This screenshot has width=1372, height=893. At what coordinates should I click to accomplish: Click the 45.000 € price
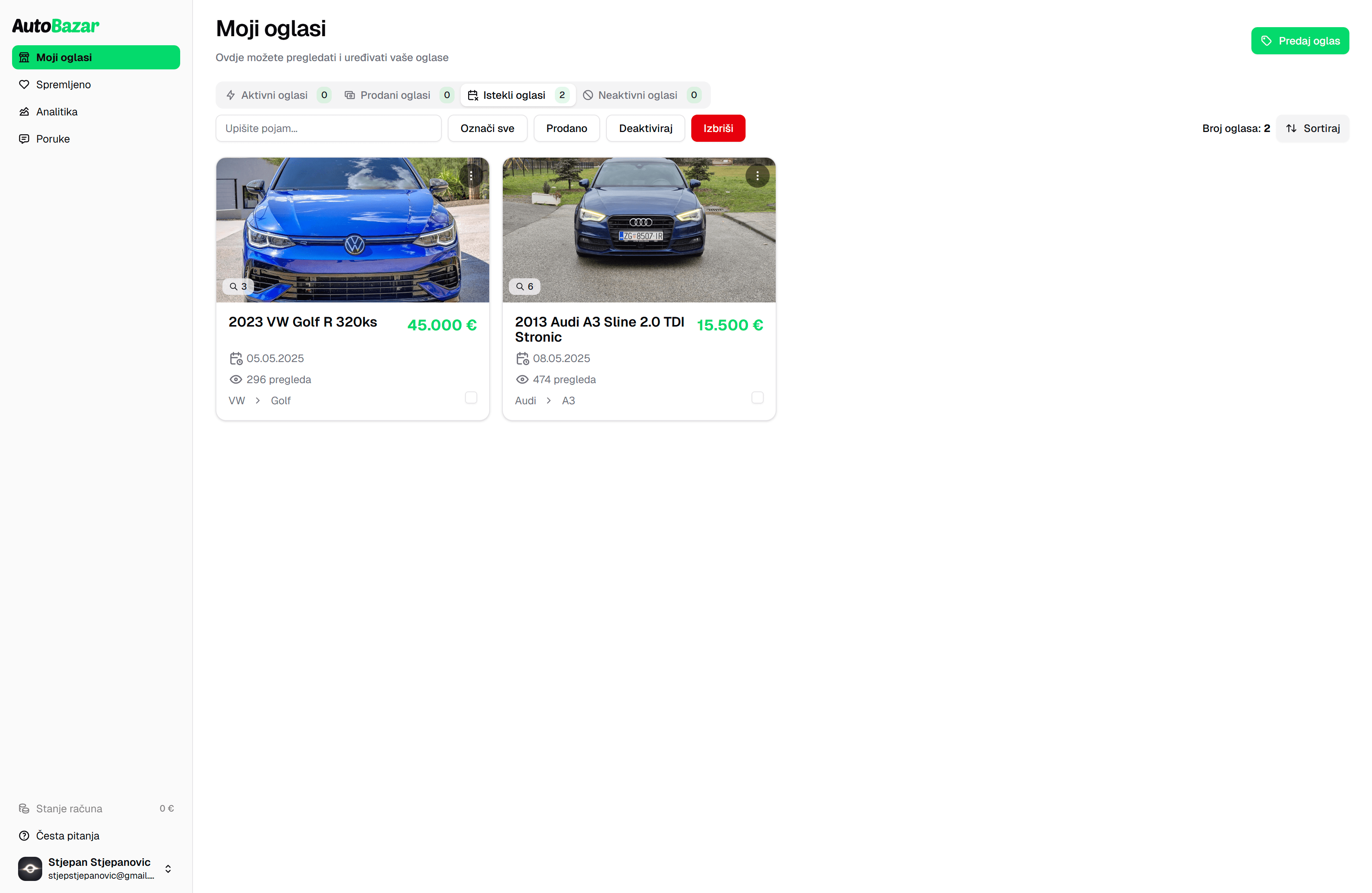coord(442,325)
